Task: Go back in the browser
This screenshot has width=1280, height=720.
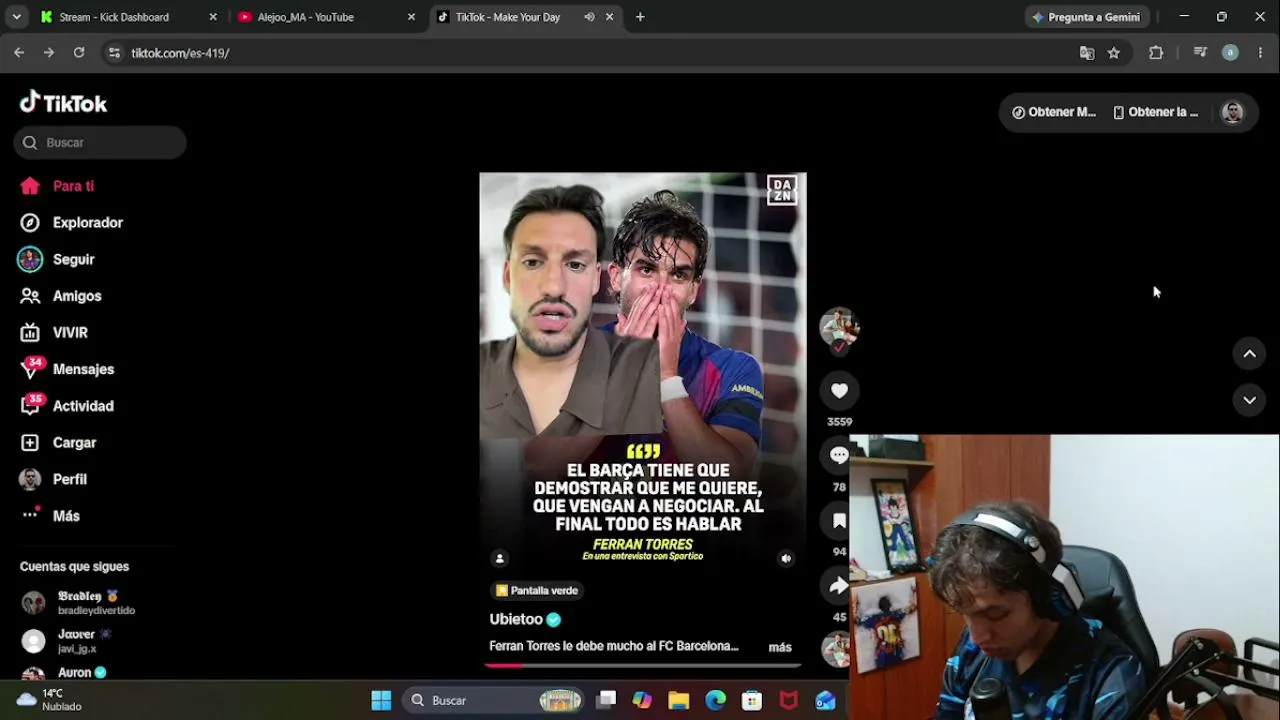Action: (19, 53)
